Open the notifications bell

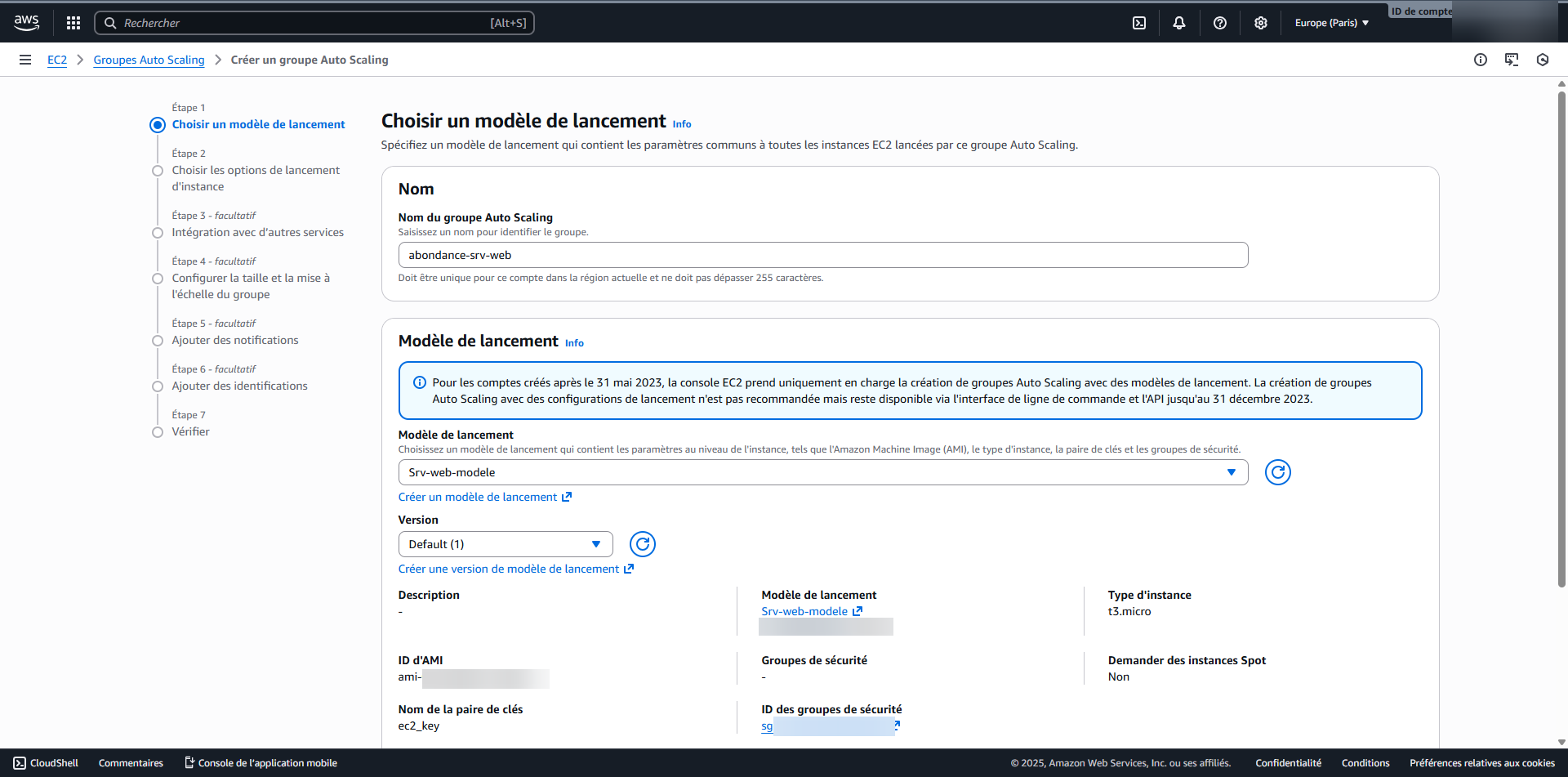coord(1179,23)
